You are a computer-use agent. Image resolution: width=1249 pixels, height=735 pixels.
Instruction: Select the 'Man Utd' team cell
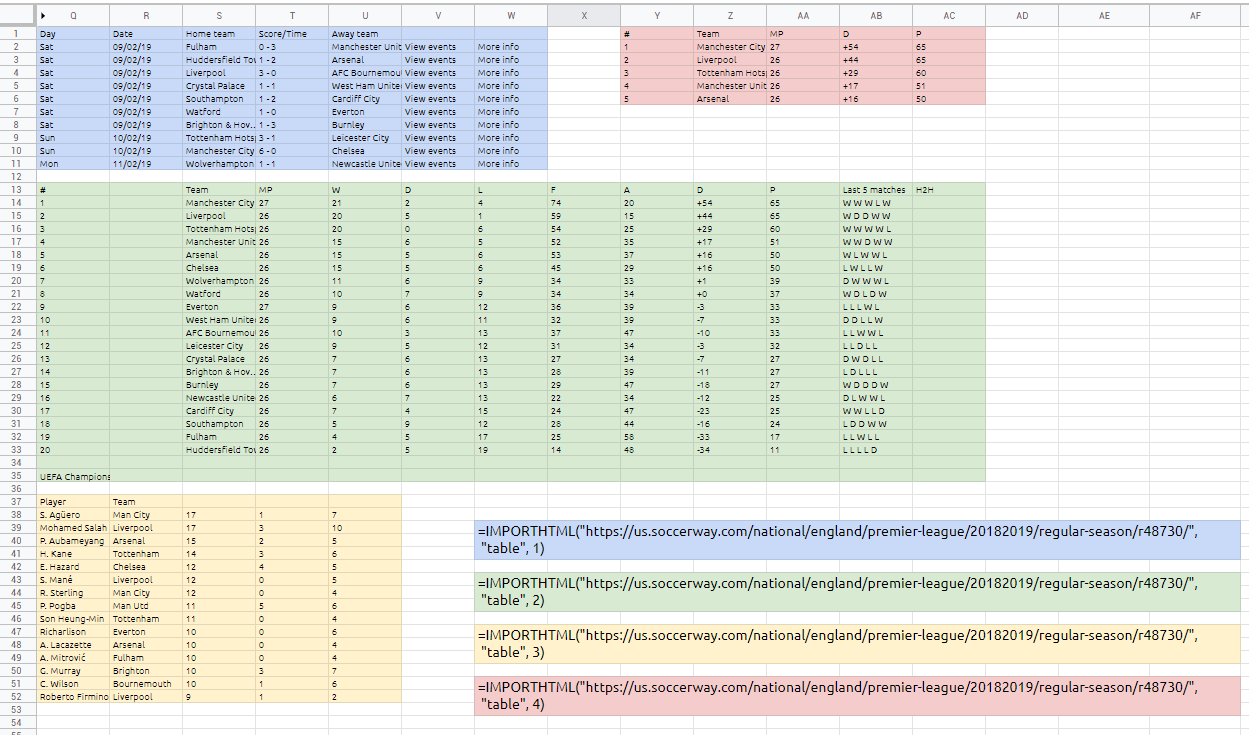click(146, 605)
